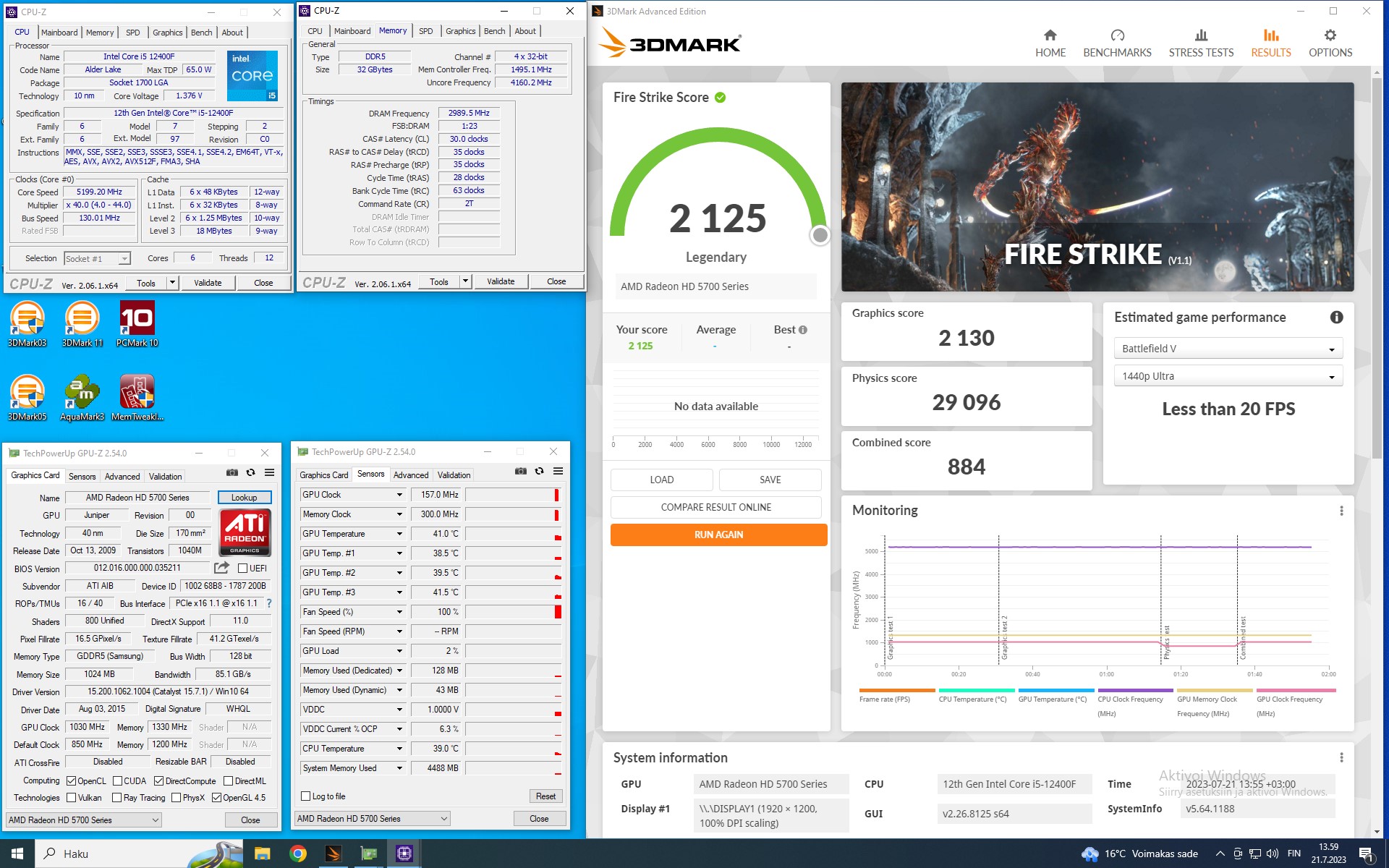Click the RUN AGAIN button
Image resolution: width=1389 pixels, height=868 pixels.
(x=718, y=535)
